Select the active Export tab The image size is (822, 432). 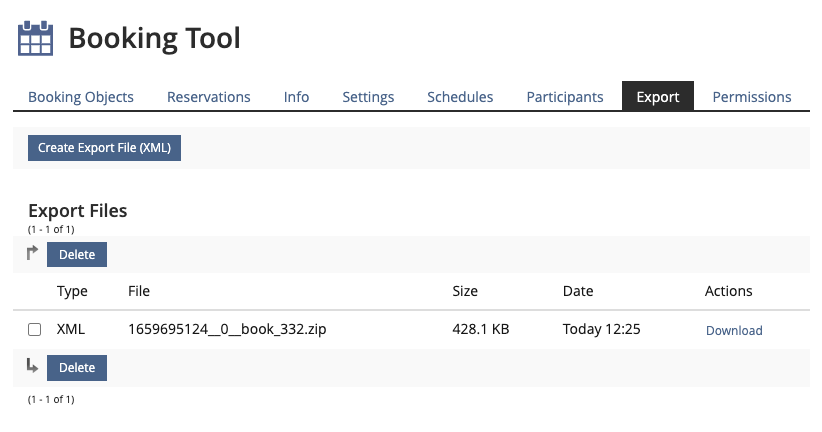click(658, 97)
